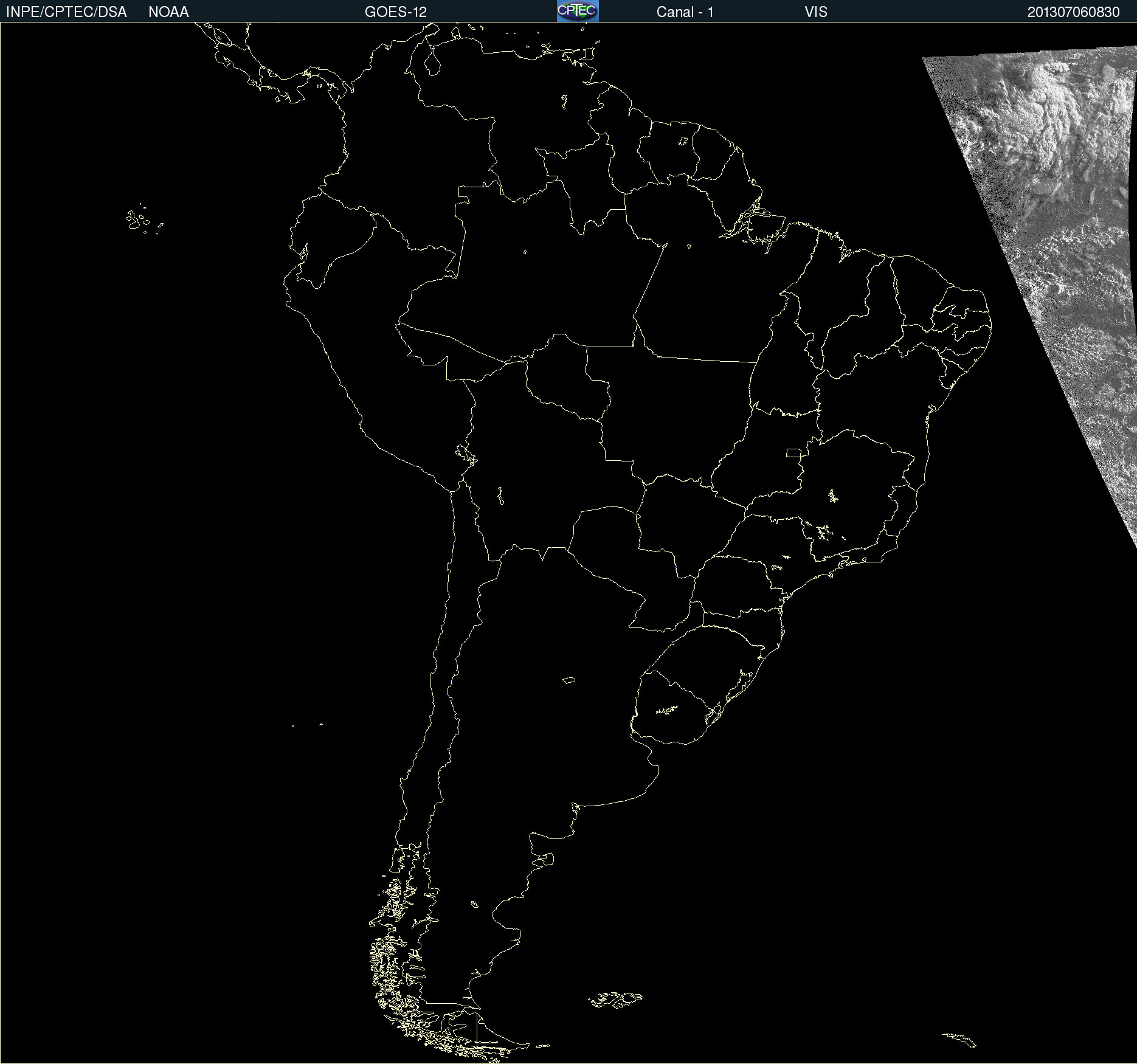Select the 'VIS' label in header
The image size is (1137, 1064).
tap(816, 12)
